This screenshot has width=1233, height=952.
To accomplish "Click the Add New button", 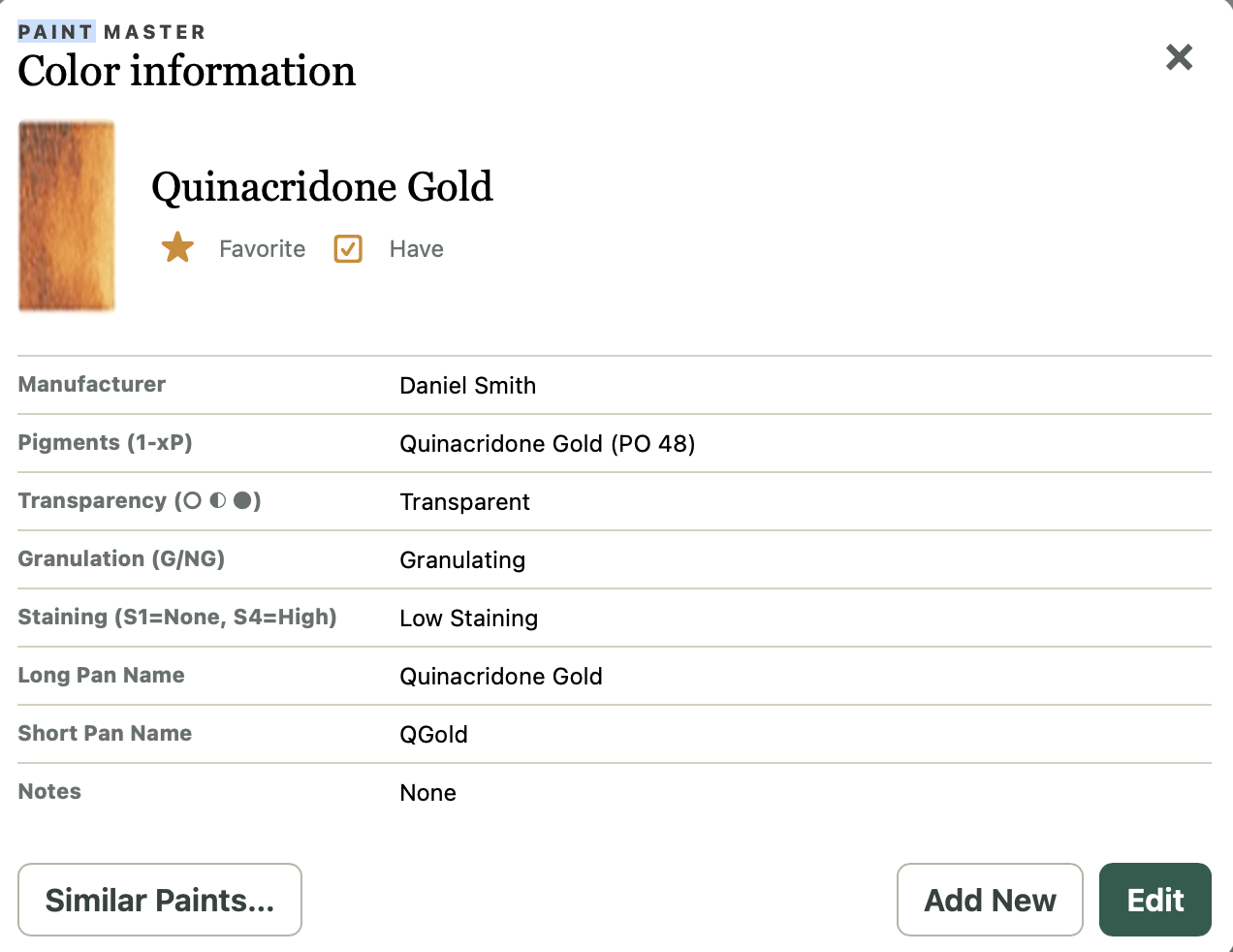I will click(990, 900).
